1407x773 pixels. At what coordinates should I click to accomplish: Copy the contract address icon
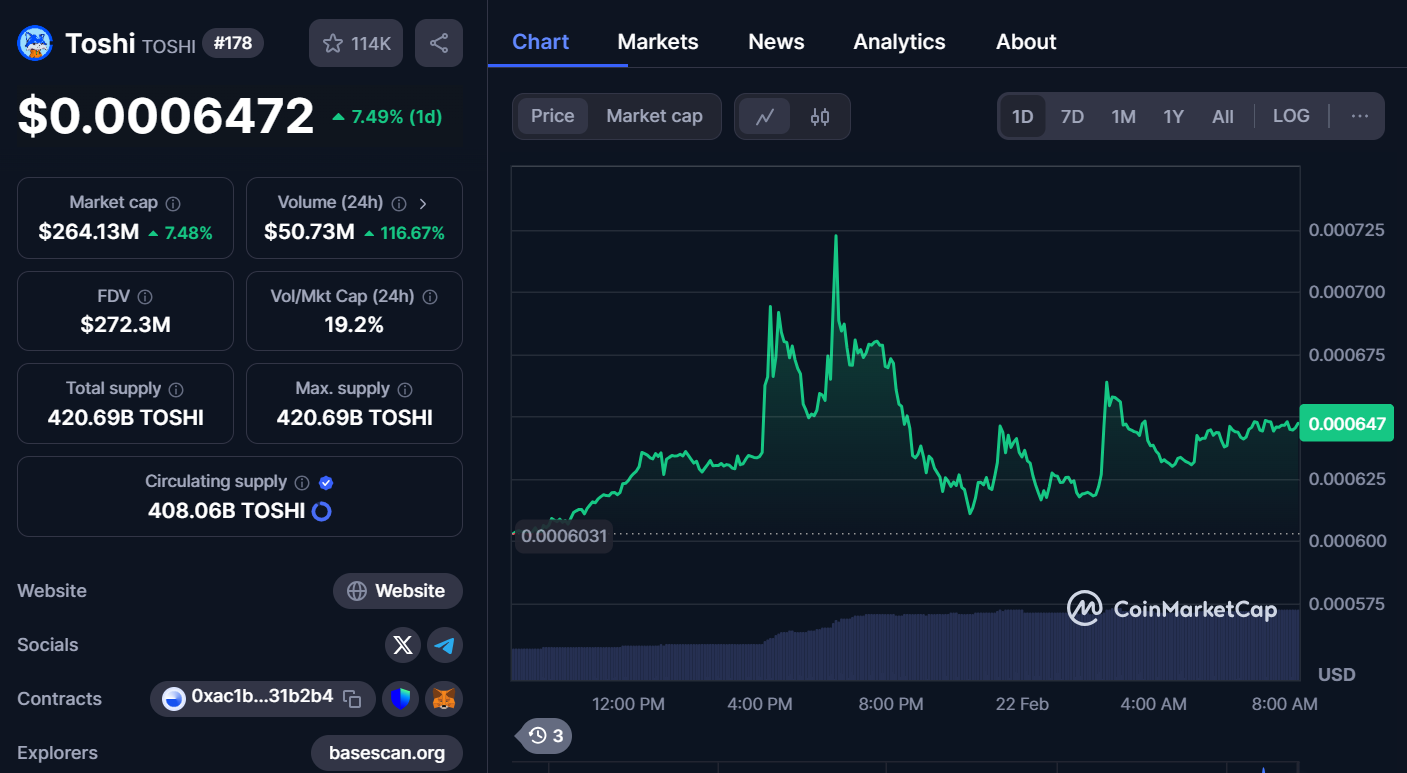tap(352, 698)
